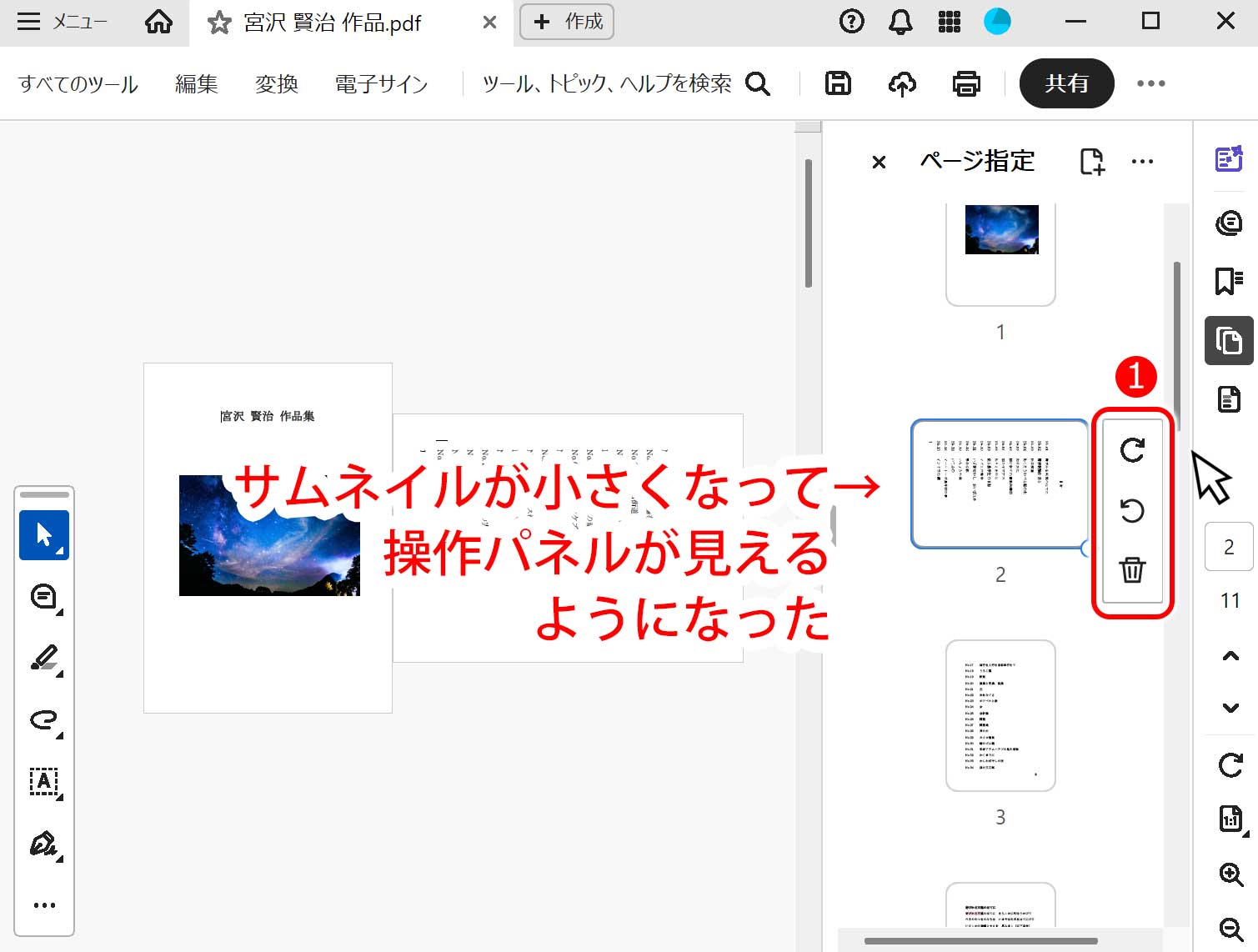
Task: Open the 編集 menu
Action: click(x=197, y=83)
